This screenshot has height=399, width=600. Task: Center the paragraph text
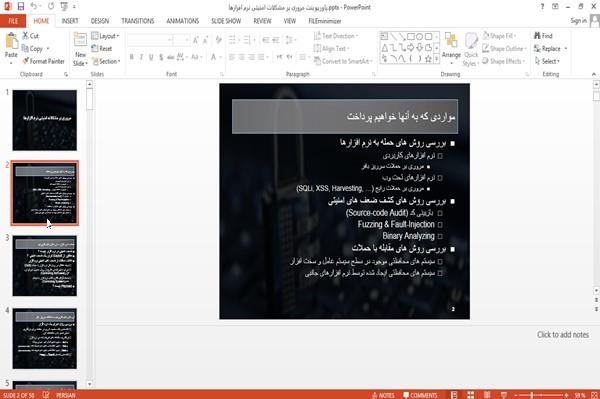(x=241, y=57)
